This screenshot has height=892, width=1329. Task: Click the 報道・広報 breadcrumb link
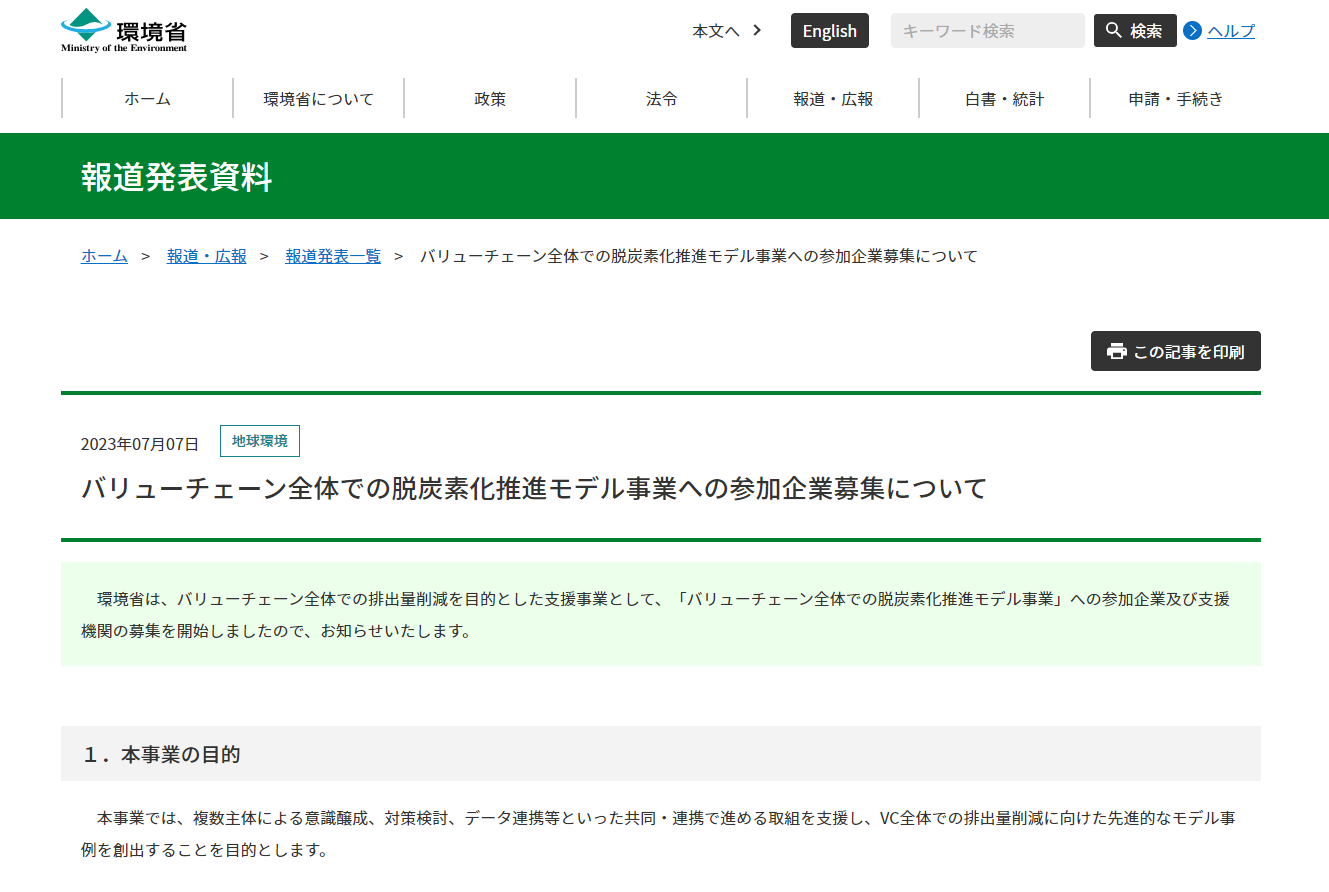click(206, 256)
